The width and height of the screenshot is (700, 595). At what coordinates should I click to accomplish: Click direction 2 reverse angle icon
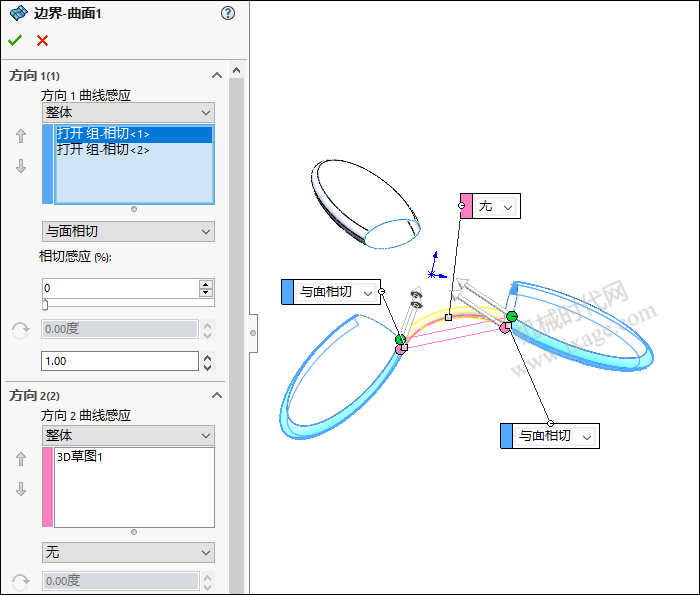(x=21, y=582)
